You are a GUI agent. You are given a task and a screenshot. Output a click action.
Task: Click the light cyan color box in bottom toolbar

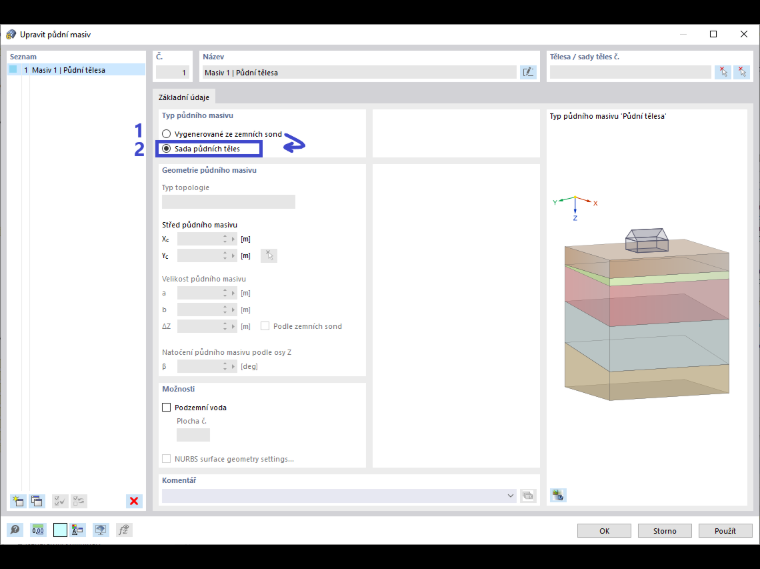pos(60,530)
